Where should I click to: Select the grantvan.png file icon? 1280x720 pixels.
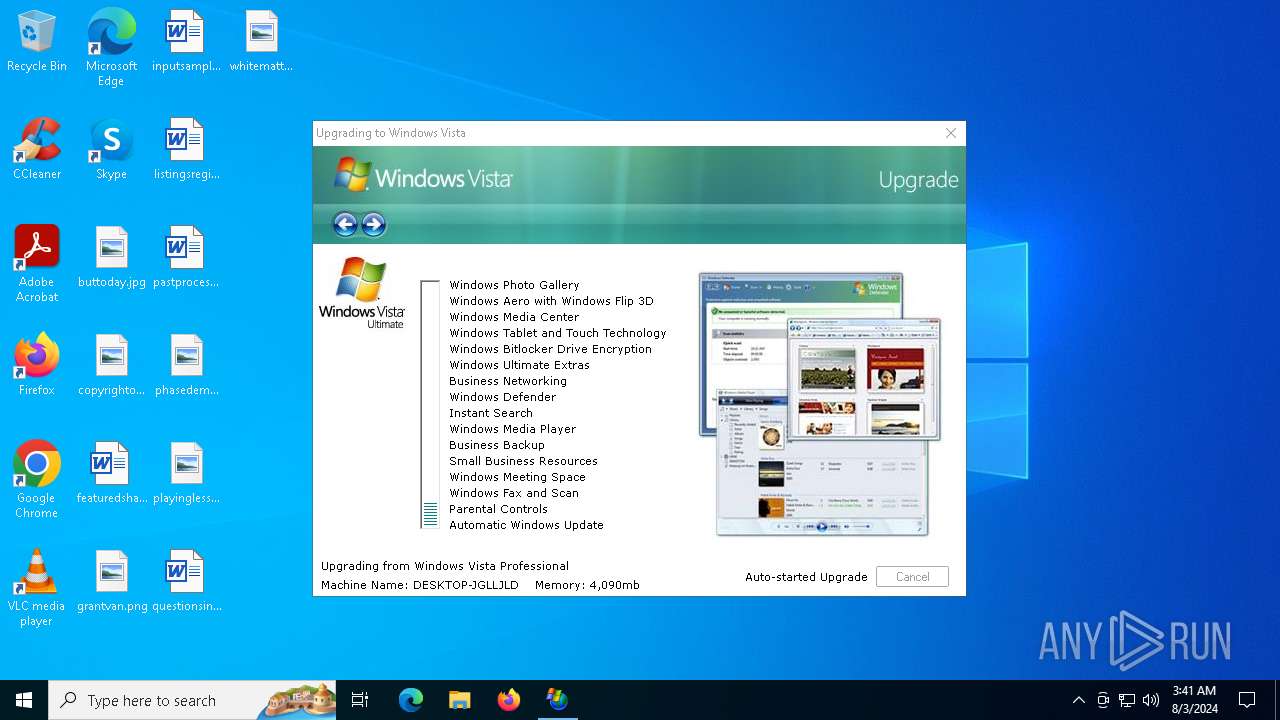tap(112, 582)
